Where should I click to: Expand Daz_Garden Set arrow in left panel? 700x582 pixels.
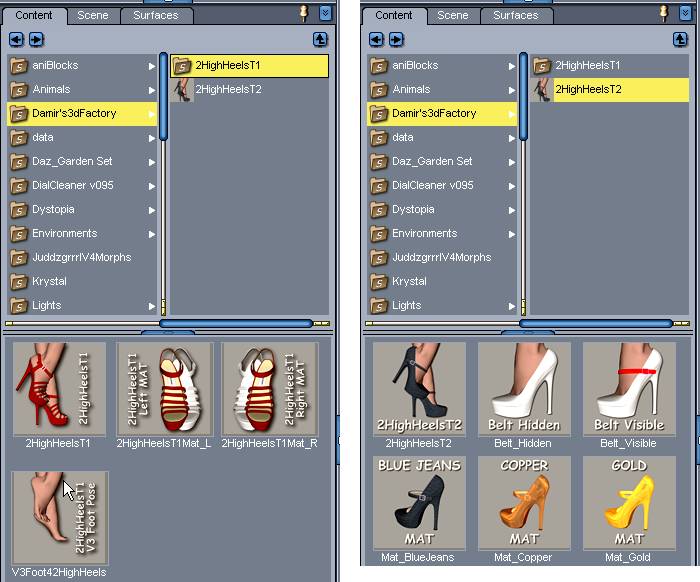point(152,162)
